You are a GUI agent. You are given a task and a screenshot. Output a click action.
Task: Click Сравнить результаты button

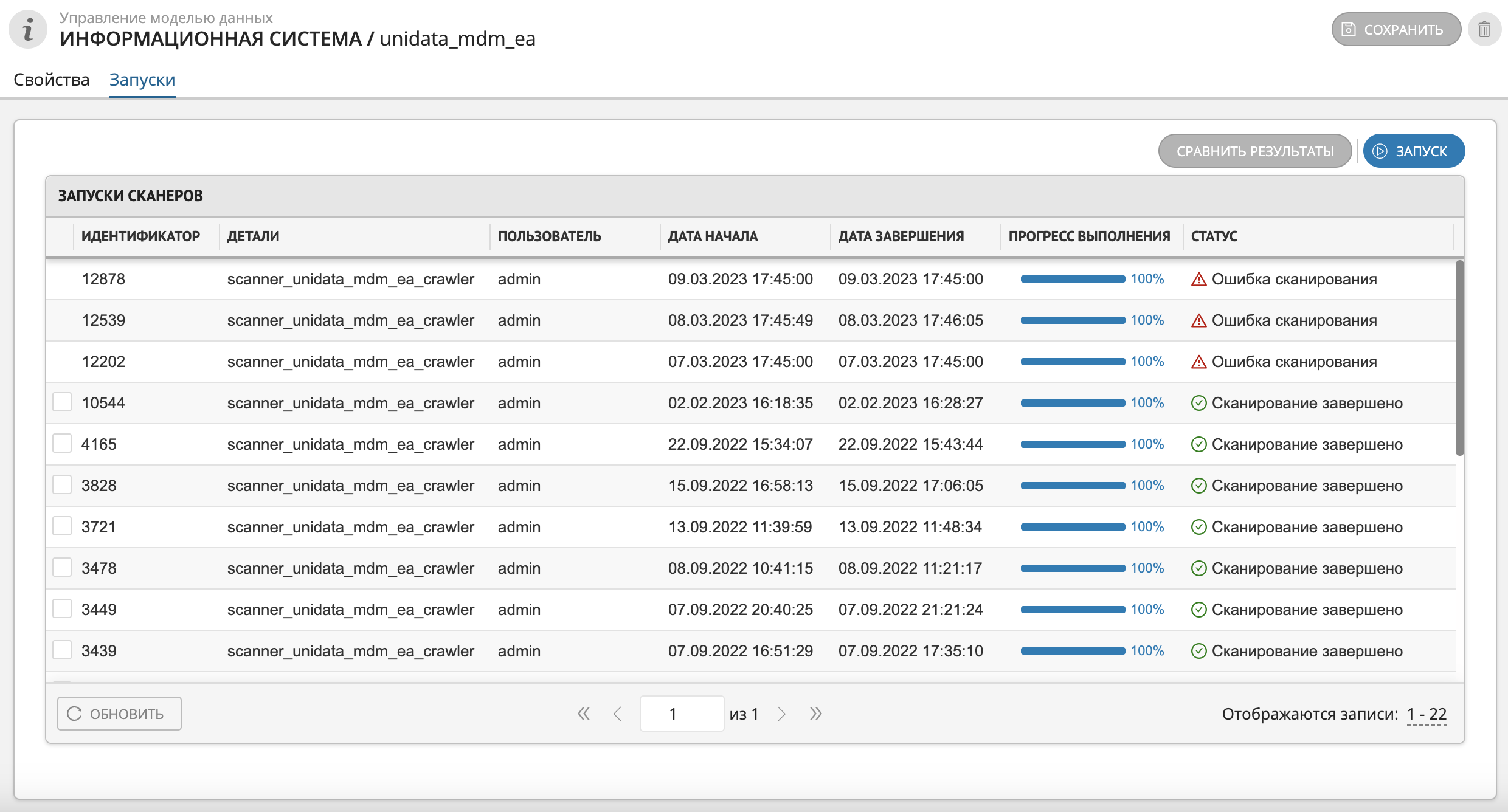tap(1255, 151)
